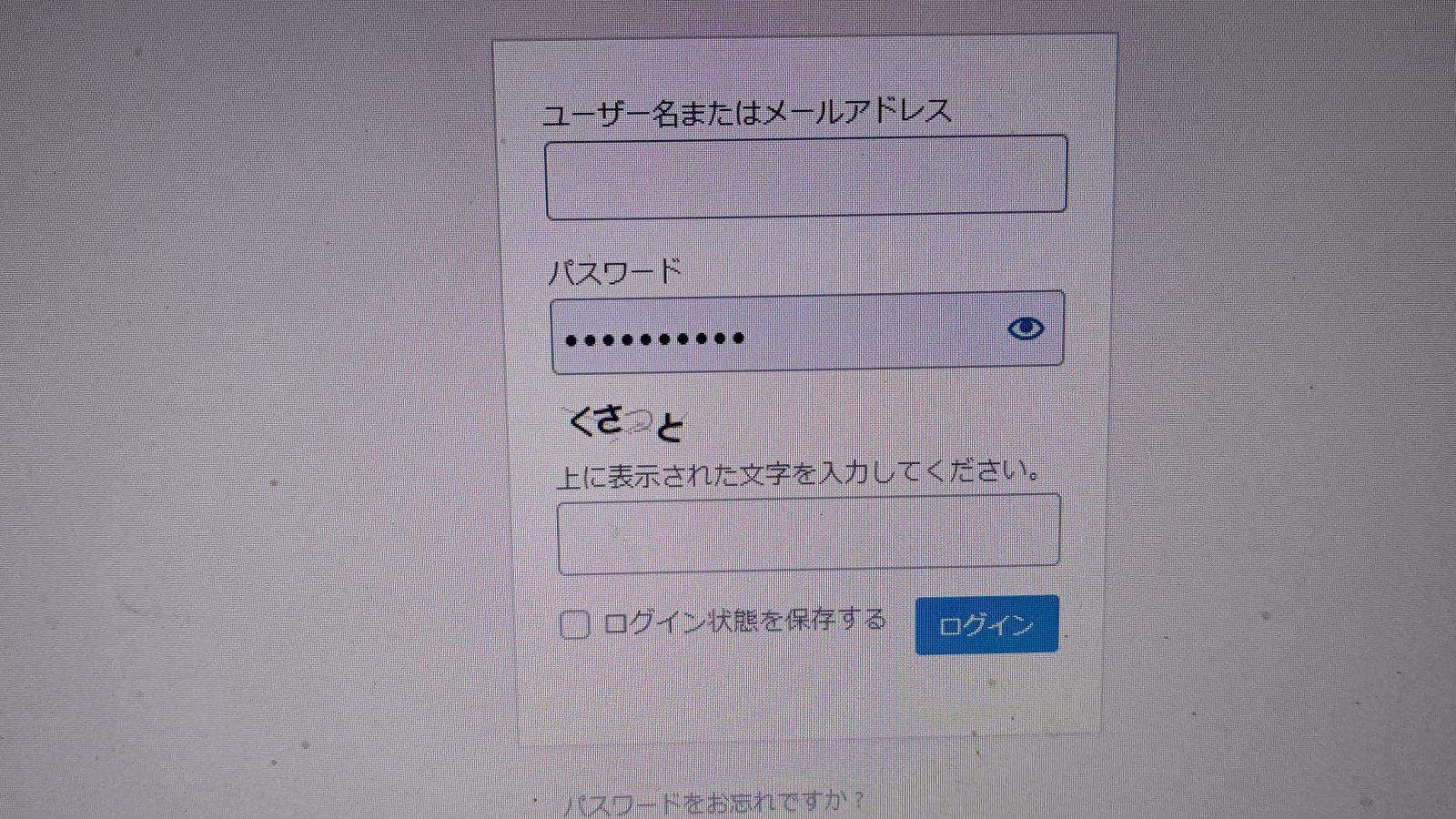
Task: Click the く character in the captcha
Action: tap(581, 420)
